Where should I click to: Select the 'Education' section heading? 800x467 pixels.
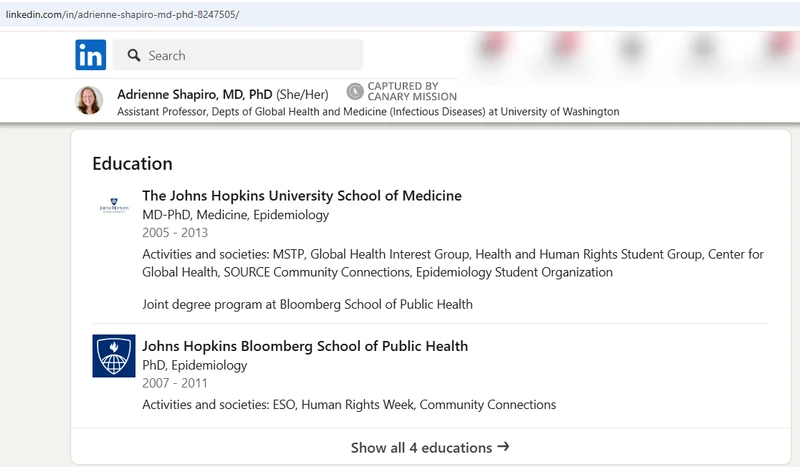tap(133, 163)
